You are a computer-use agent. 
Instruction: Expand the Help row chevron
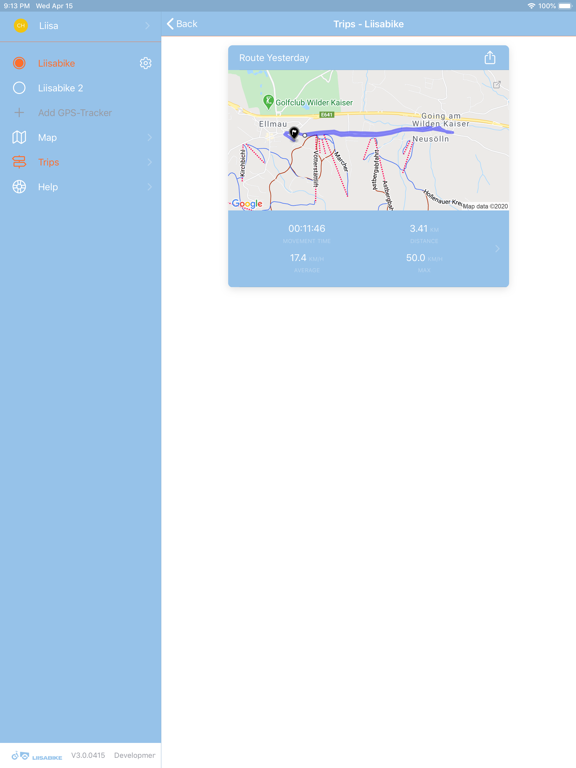pos(149,187)
